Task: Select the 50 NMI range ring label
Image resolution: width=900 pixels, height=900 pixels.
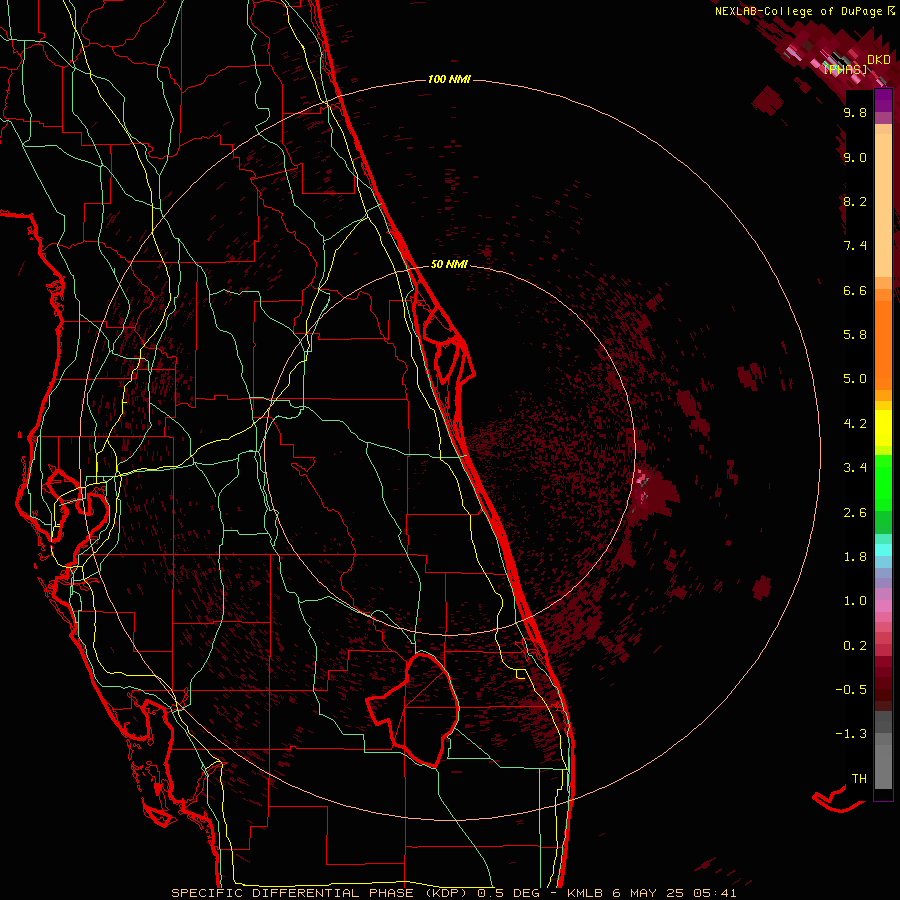Action: [x=449, y=264]
